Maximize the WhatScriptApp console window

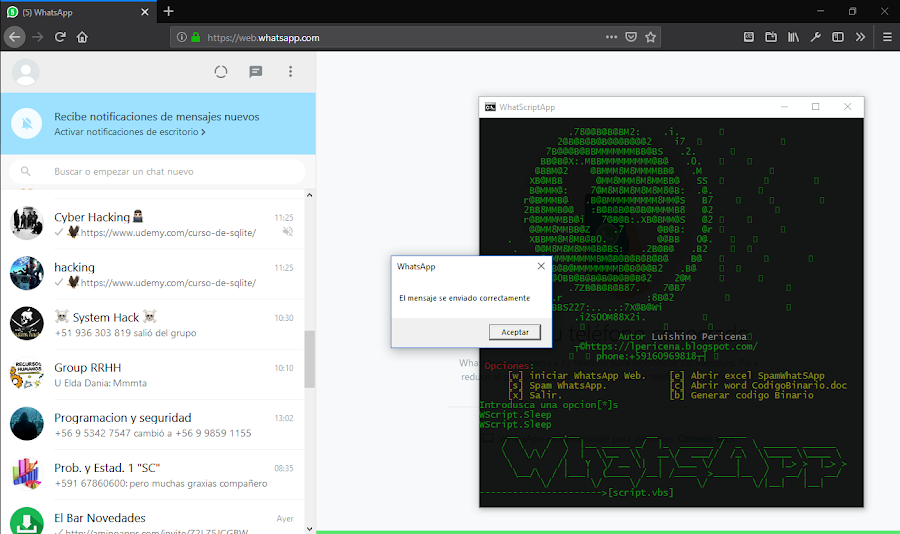[815, 107]
